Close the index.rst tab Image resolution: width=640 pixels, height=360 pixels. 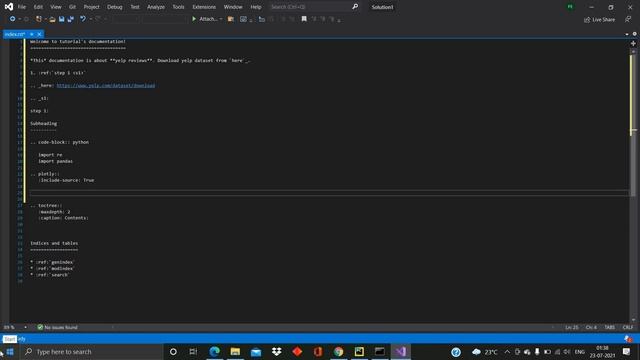click(x=40, y=34)
